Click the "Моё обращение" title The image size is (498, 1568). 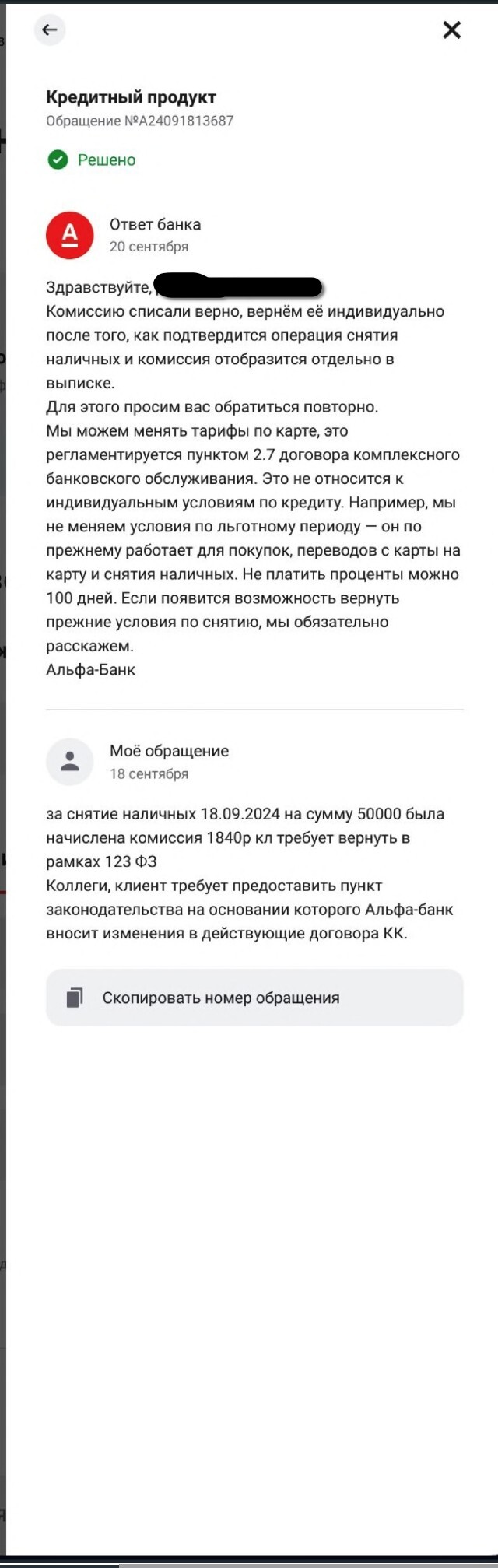pos(169,751)
